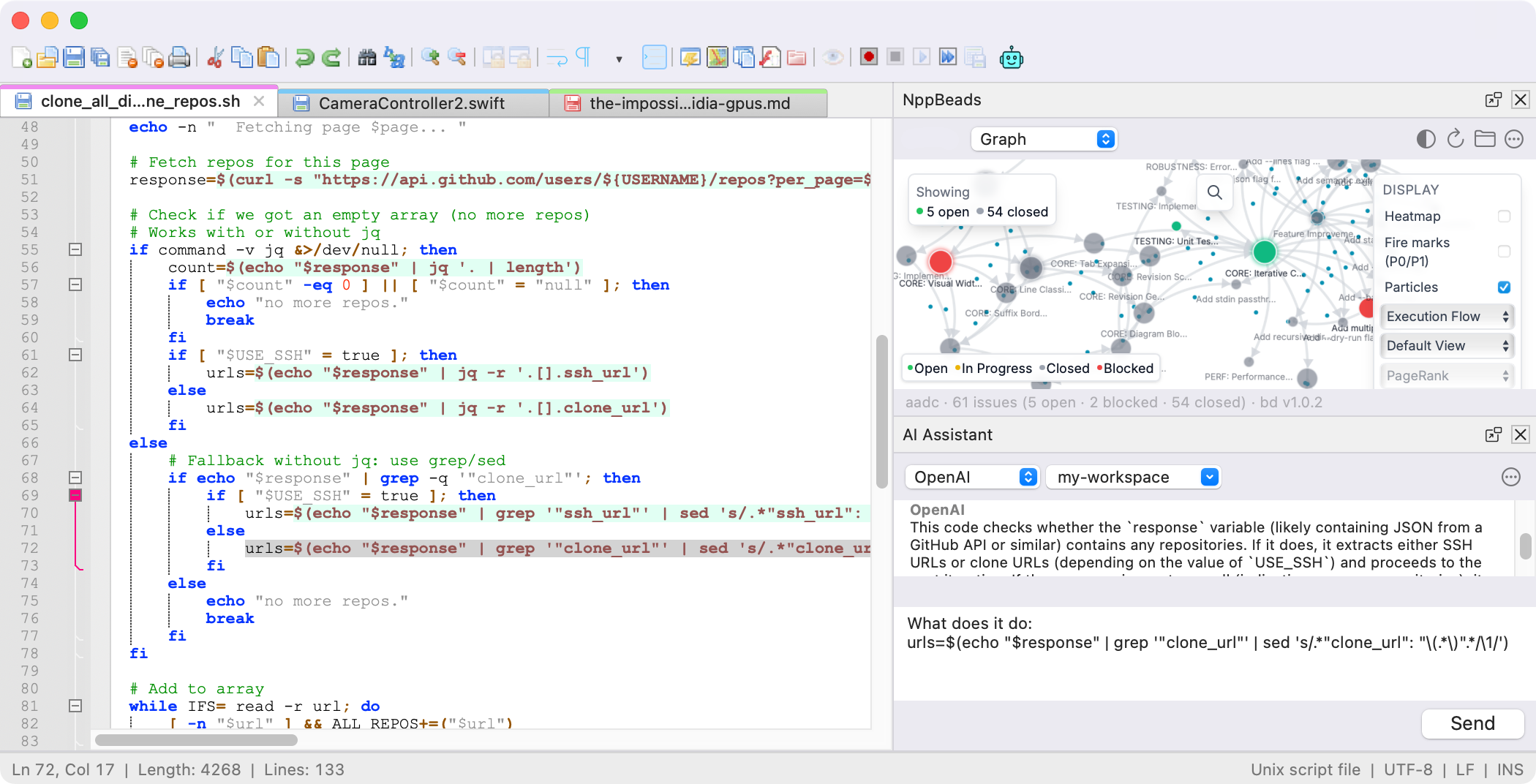Refresh the NppBeads graph
1536x784 pixels.
pos(1456,139)
